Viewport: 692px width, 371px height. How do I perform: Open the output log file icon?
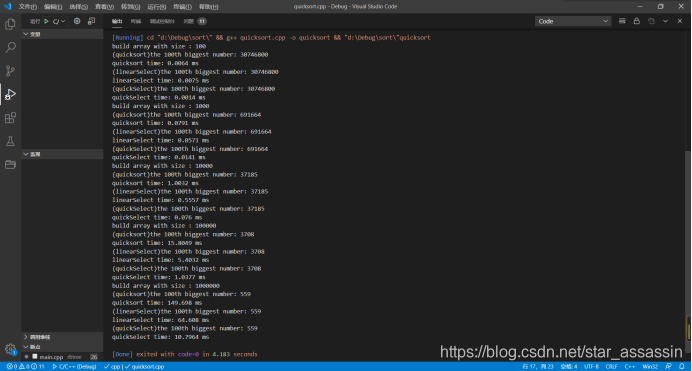651,21
